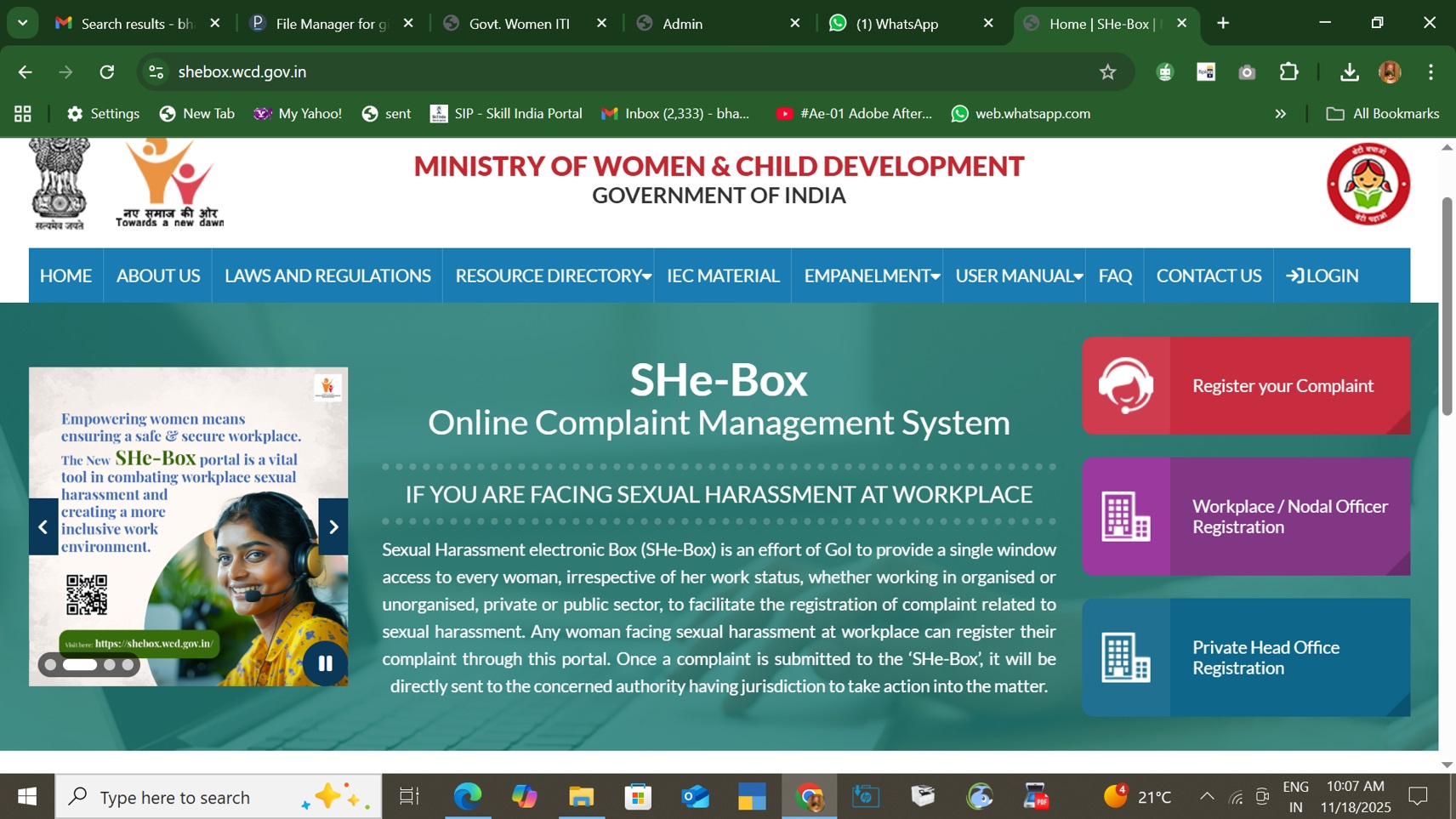Show previous carousel slide
This screenshot has width=1456, height=819.
pyautogui.click(x=43, y=527)
